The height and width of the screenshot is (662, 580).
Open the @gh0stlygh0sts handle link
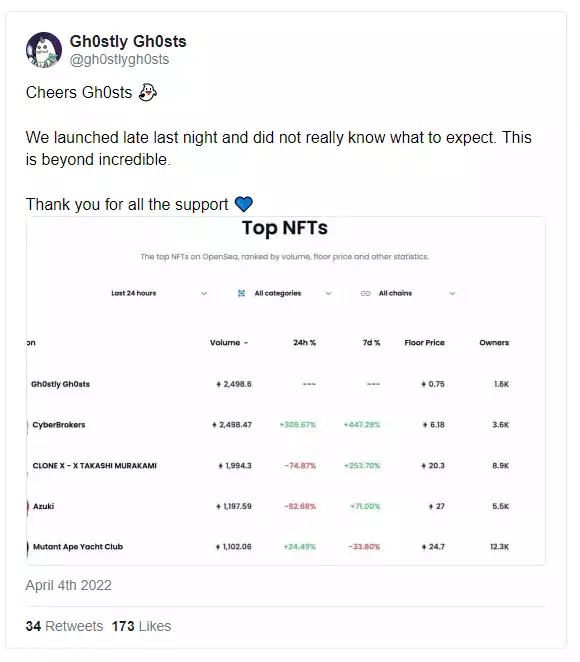(x=119, y=60)
